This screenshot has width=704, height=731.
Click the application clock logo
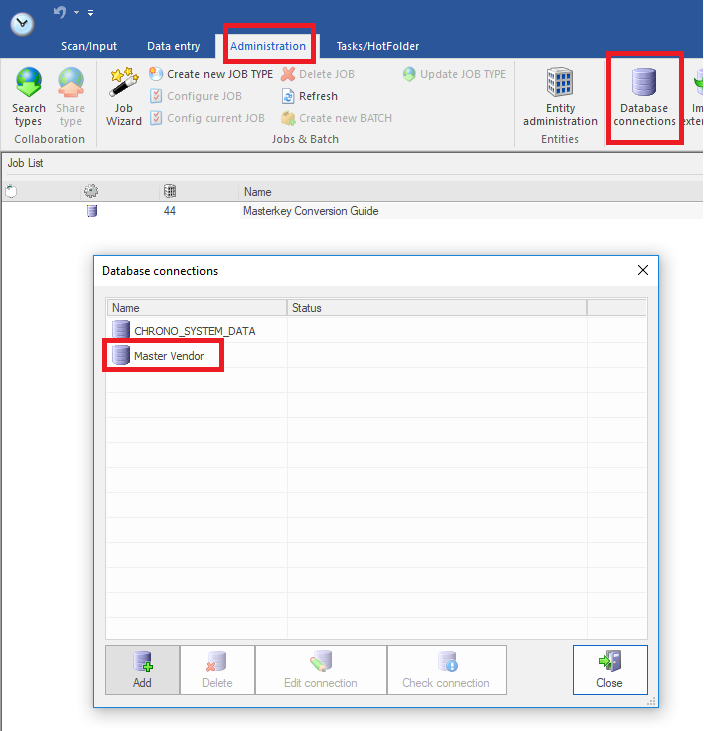click(22, 23)
